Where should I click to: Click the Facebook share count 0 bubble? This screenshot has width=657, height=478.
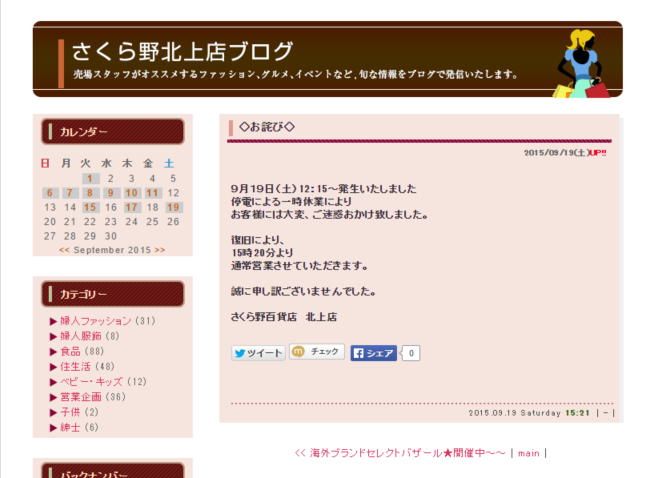click(x=411, y=353)
